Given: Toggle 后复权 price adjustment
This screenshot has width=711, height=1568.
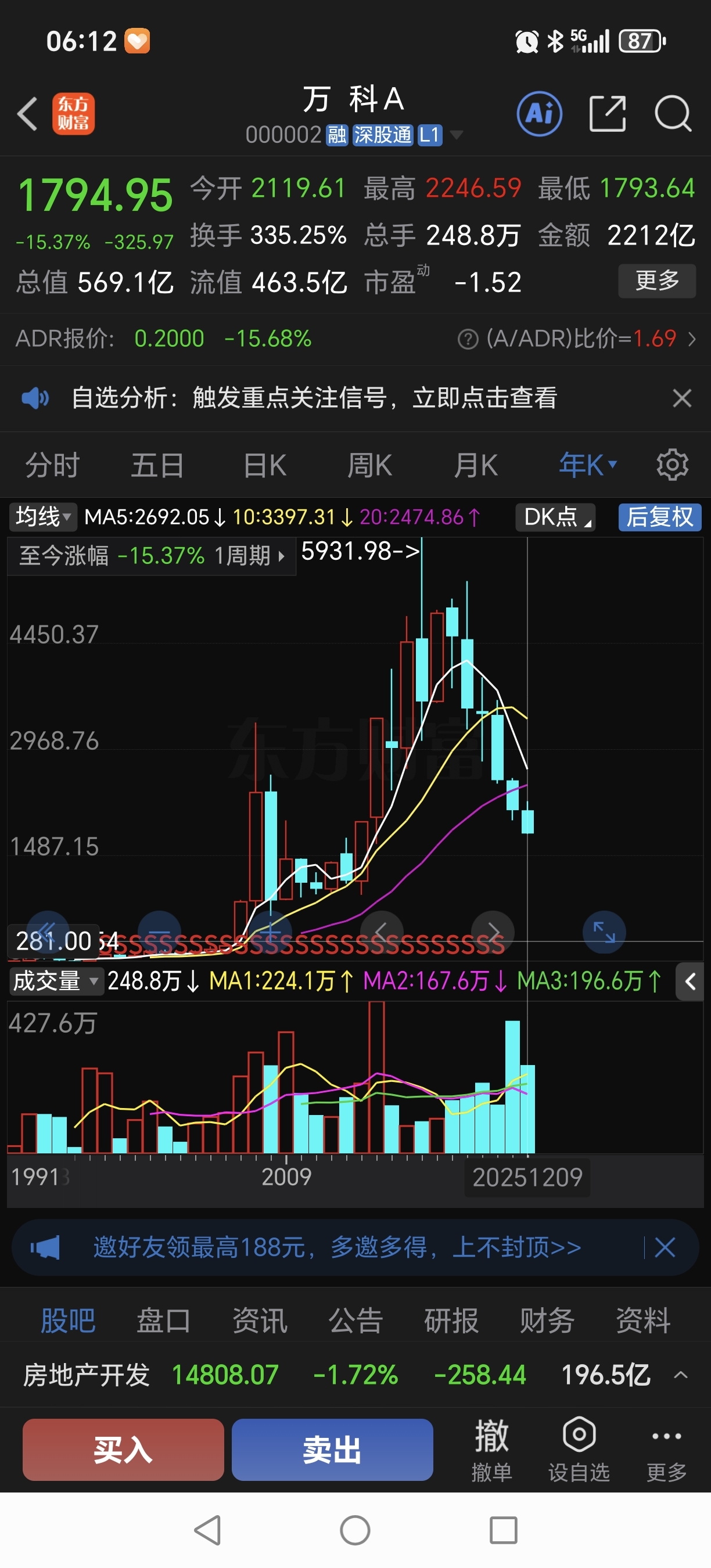Looking at the screenshot, I should click(660, 517).
